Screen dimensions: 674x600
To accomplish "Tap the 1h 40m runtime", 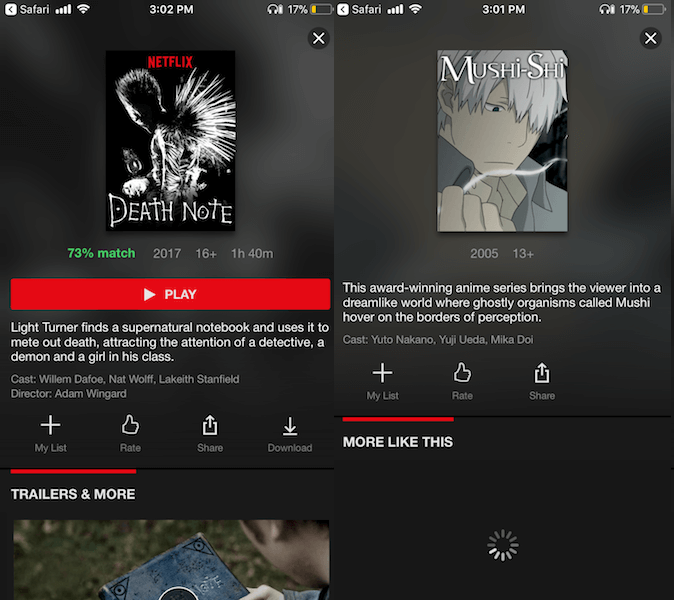I will point(252,254).
